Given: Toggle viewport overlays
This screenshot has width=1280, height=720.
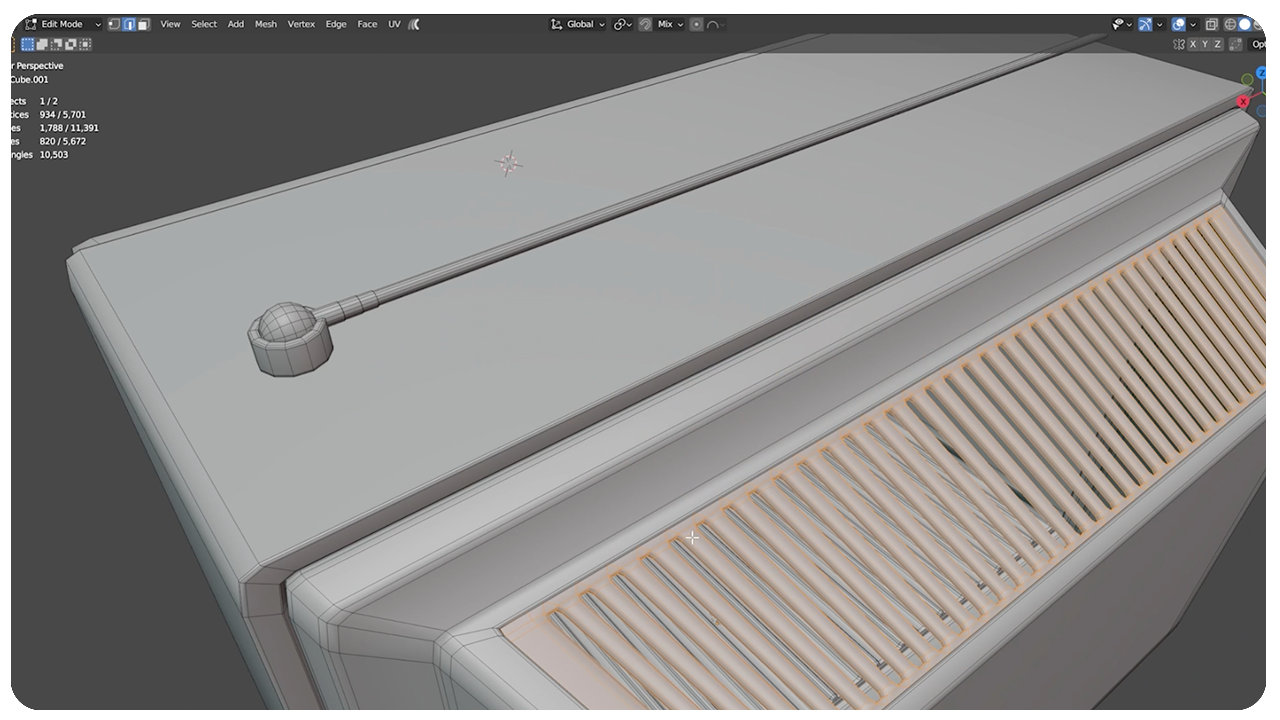Looking at the screenshot, I should tap(1179, 24).
